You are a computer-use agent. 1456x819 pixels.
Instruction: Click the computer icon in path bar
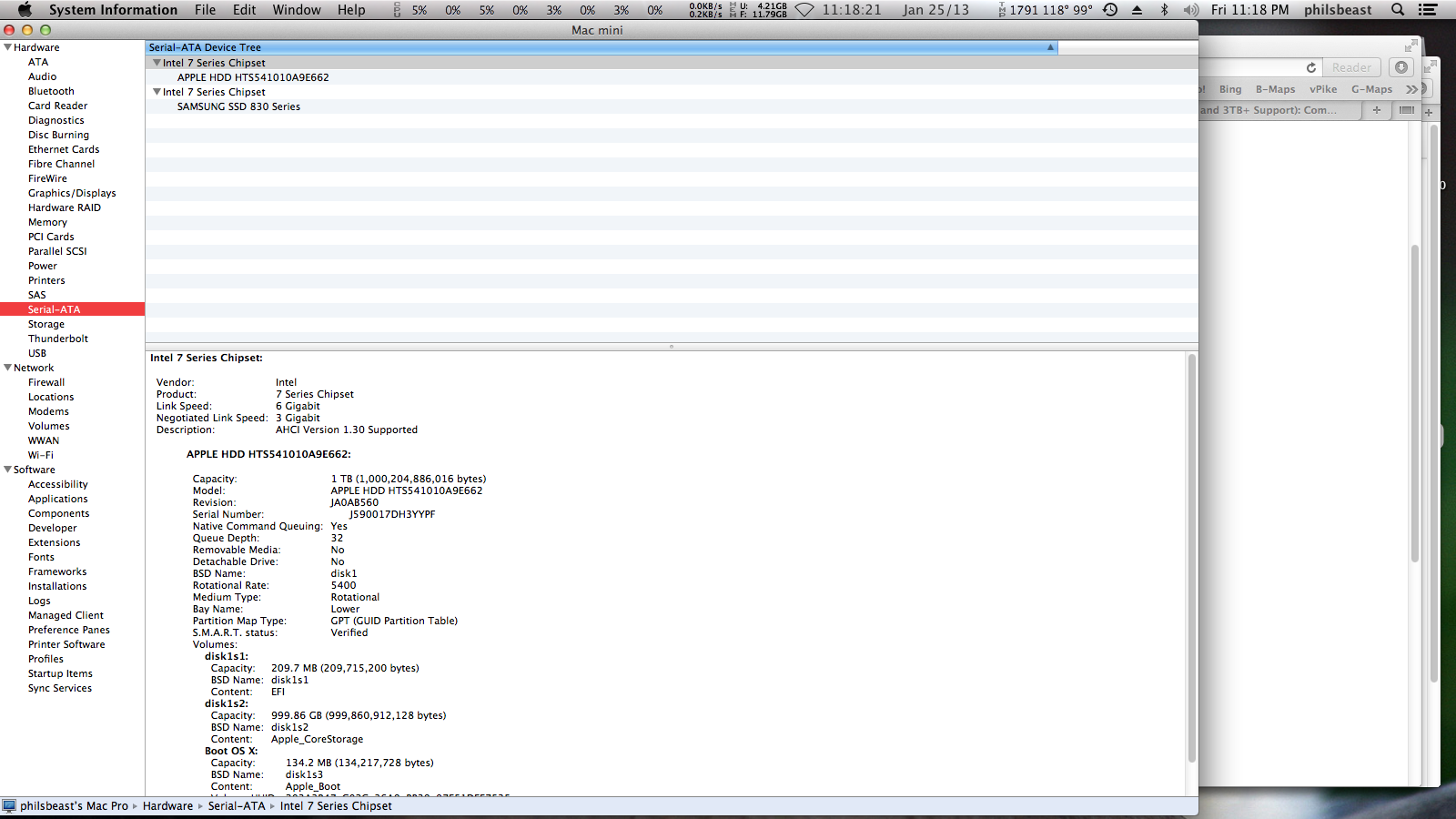[9, 806]
